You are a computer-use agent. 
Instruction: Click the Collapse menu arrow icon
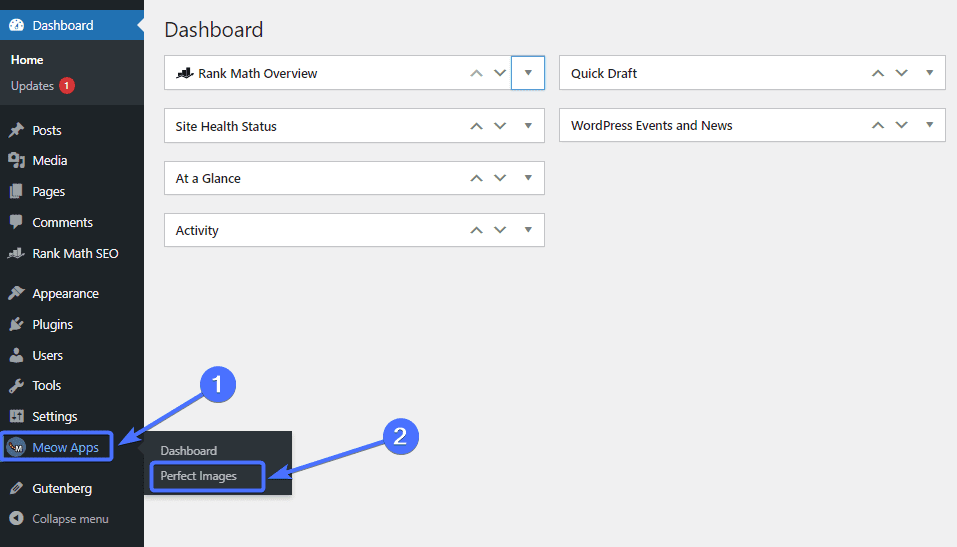16,518
